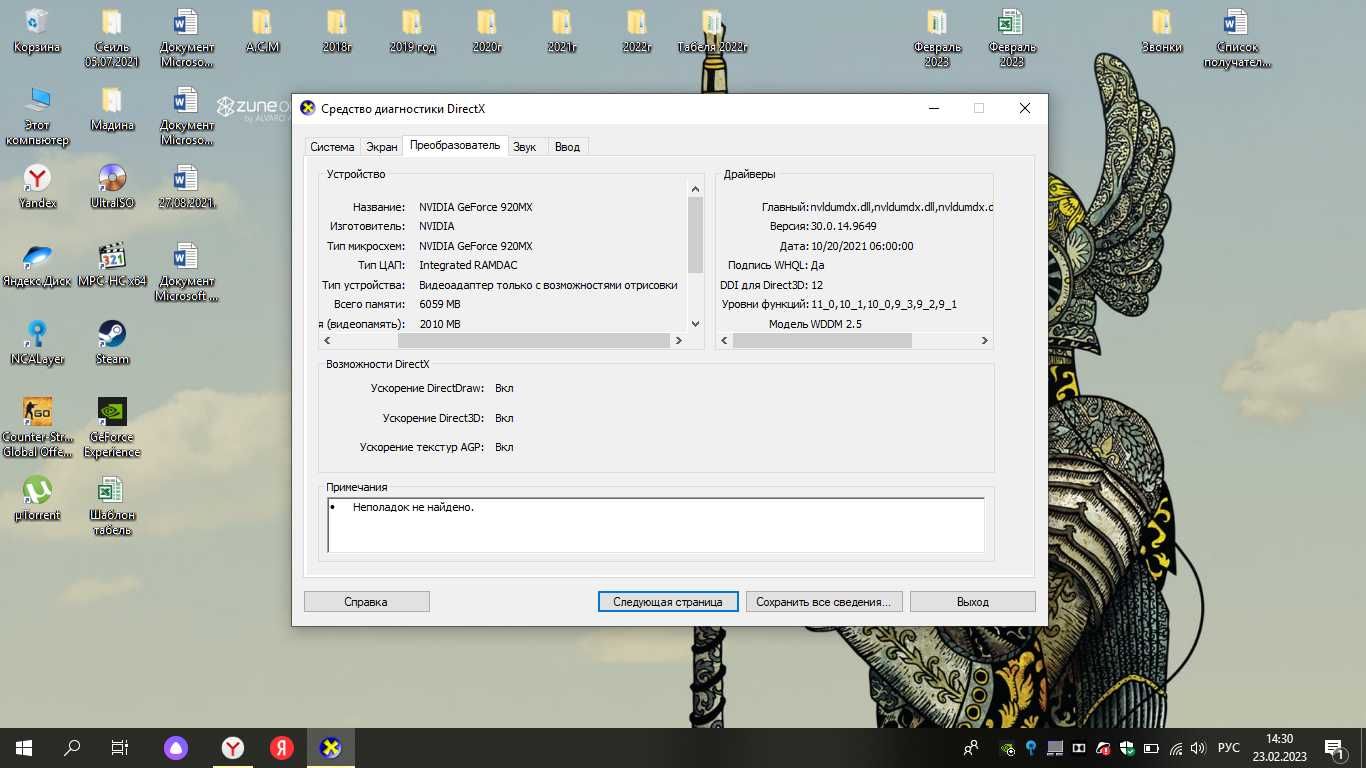
Task: Open Task View on taskbar
Action: tap(120, 748)
